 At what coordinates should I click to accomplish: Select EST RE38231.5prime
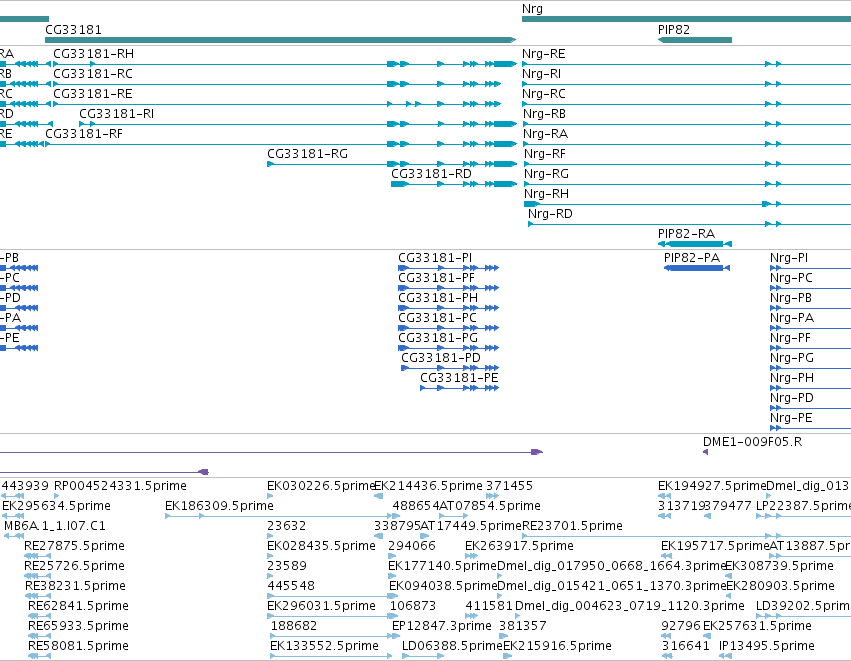click(x=75, y=586)
